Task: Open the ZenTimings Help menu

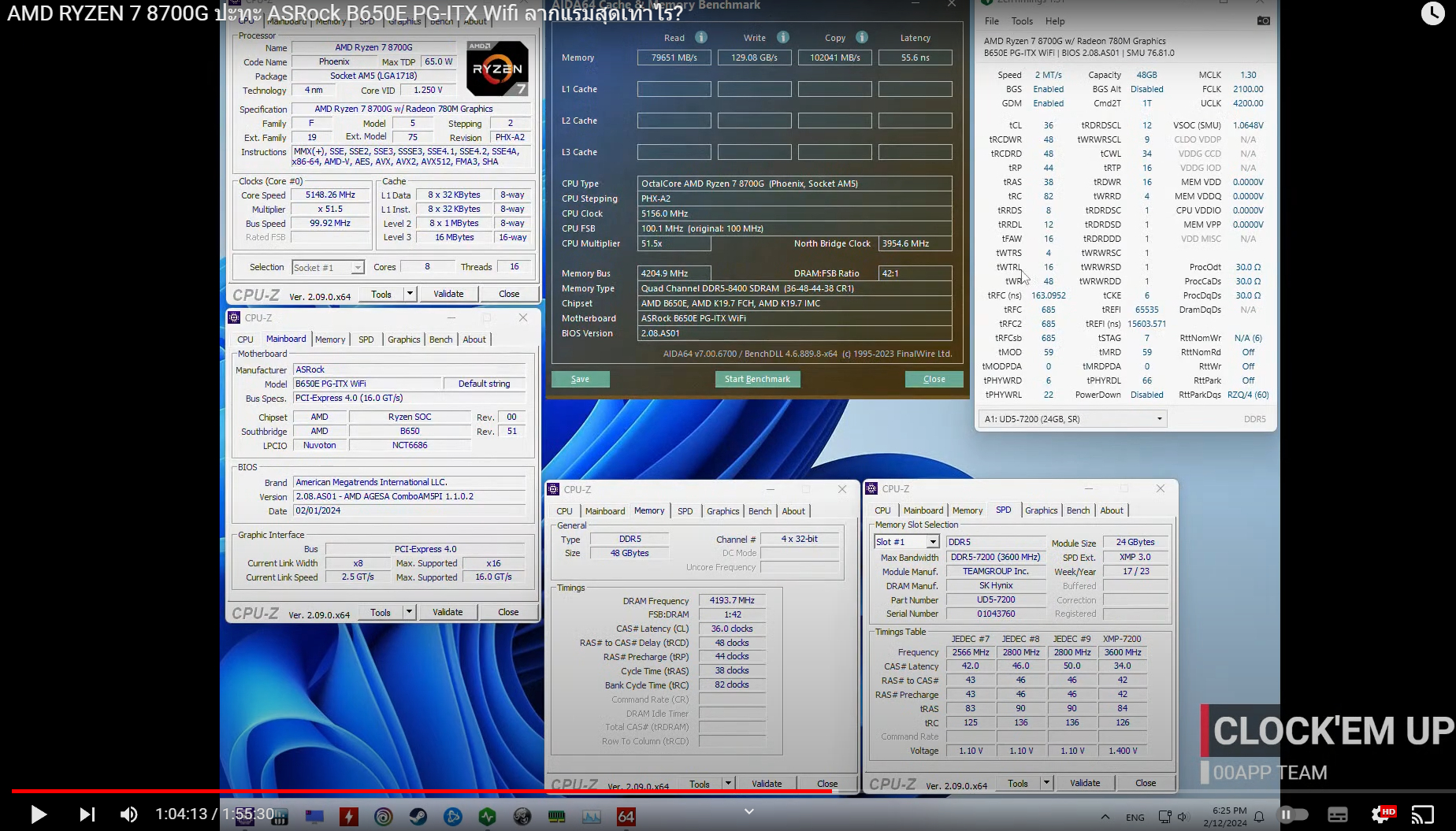Action: click(1055, 21)
